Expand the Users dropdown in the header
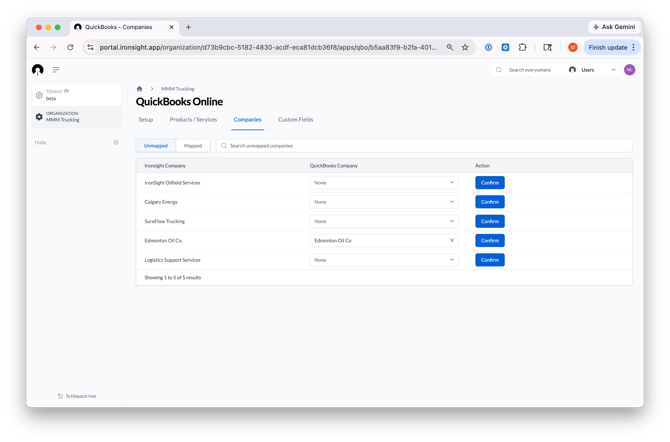The height and width of the screenshot is (442, 670). [592, 70]
